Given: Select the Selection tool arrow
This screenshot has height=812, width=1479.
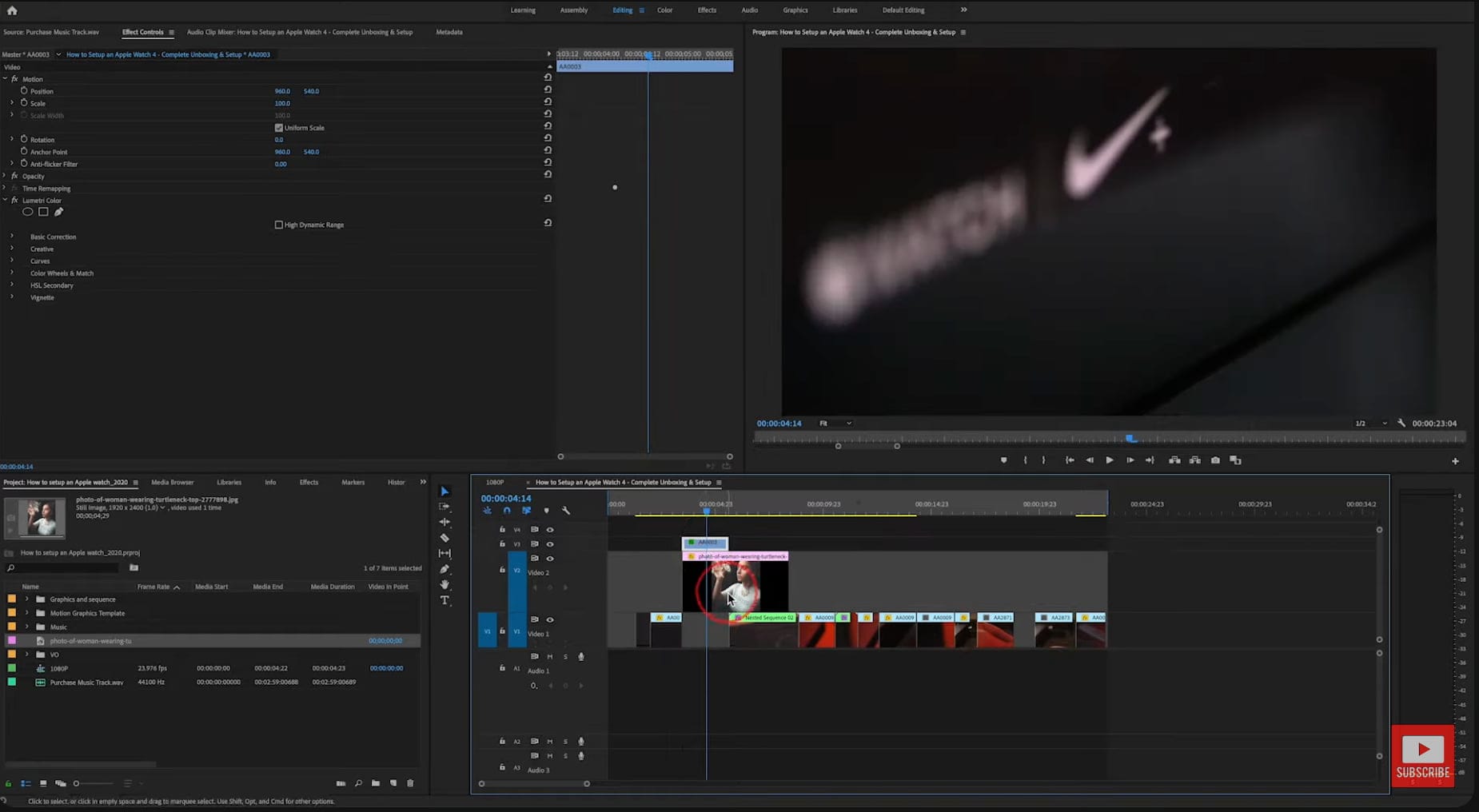Looking at the screenshot, I should (x=444, y=492).
